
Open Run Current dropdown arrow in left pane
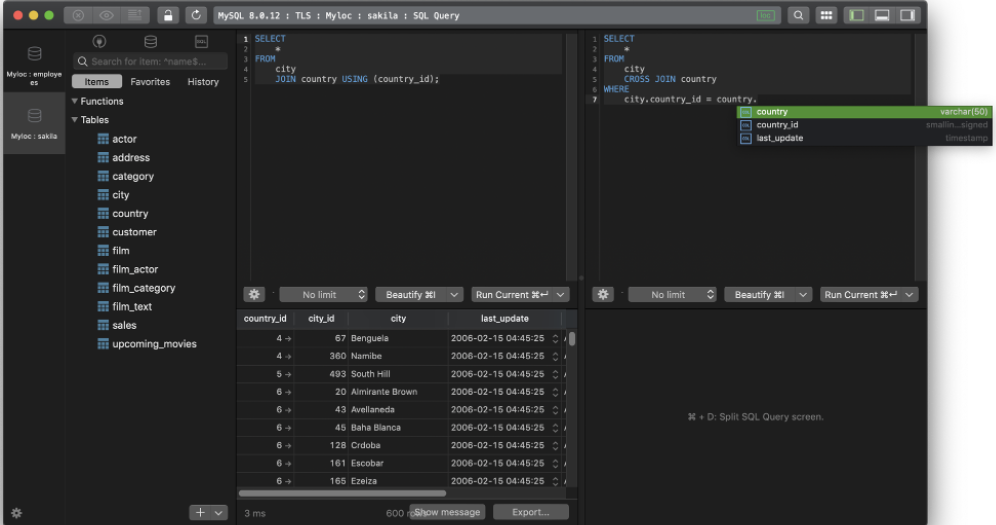[561, 295]
